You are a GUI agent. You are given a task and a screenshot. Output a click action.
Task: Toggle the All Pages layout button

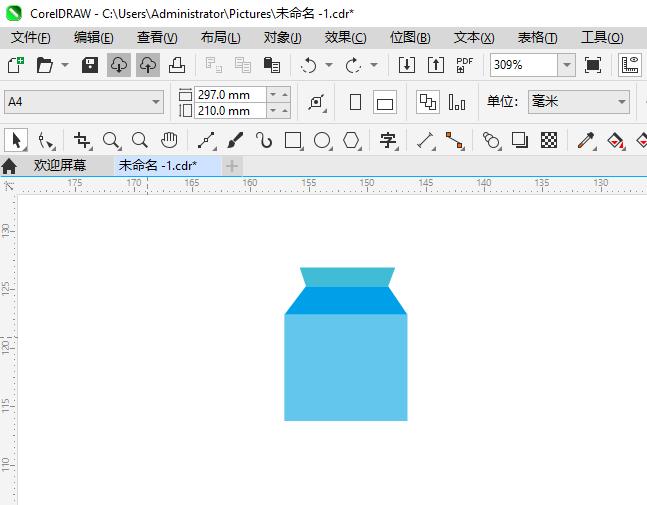[x=427, y=102]
